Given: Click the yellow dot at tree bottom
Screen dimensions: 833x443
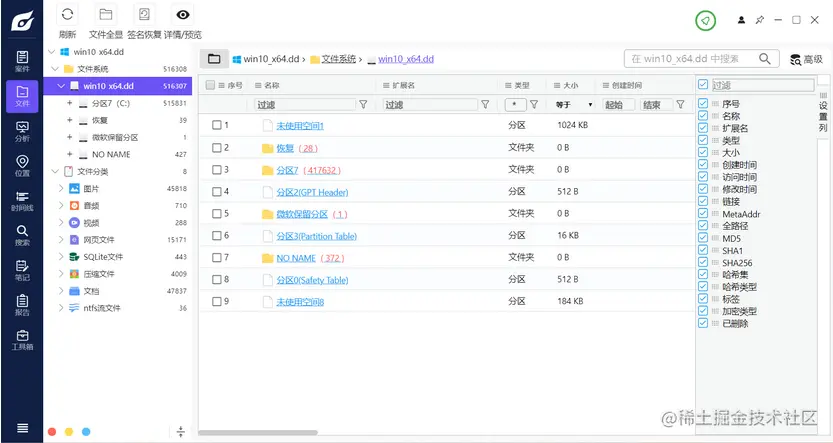Looking at the screenshot, I should (69, 432).
